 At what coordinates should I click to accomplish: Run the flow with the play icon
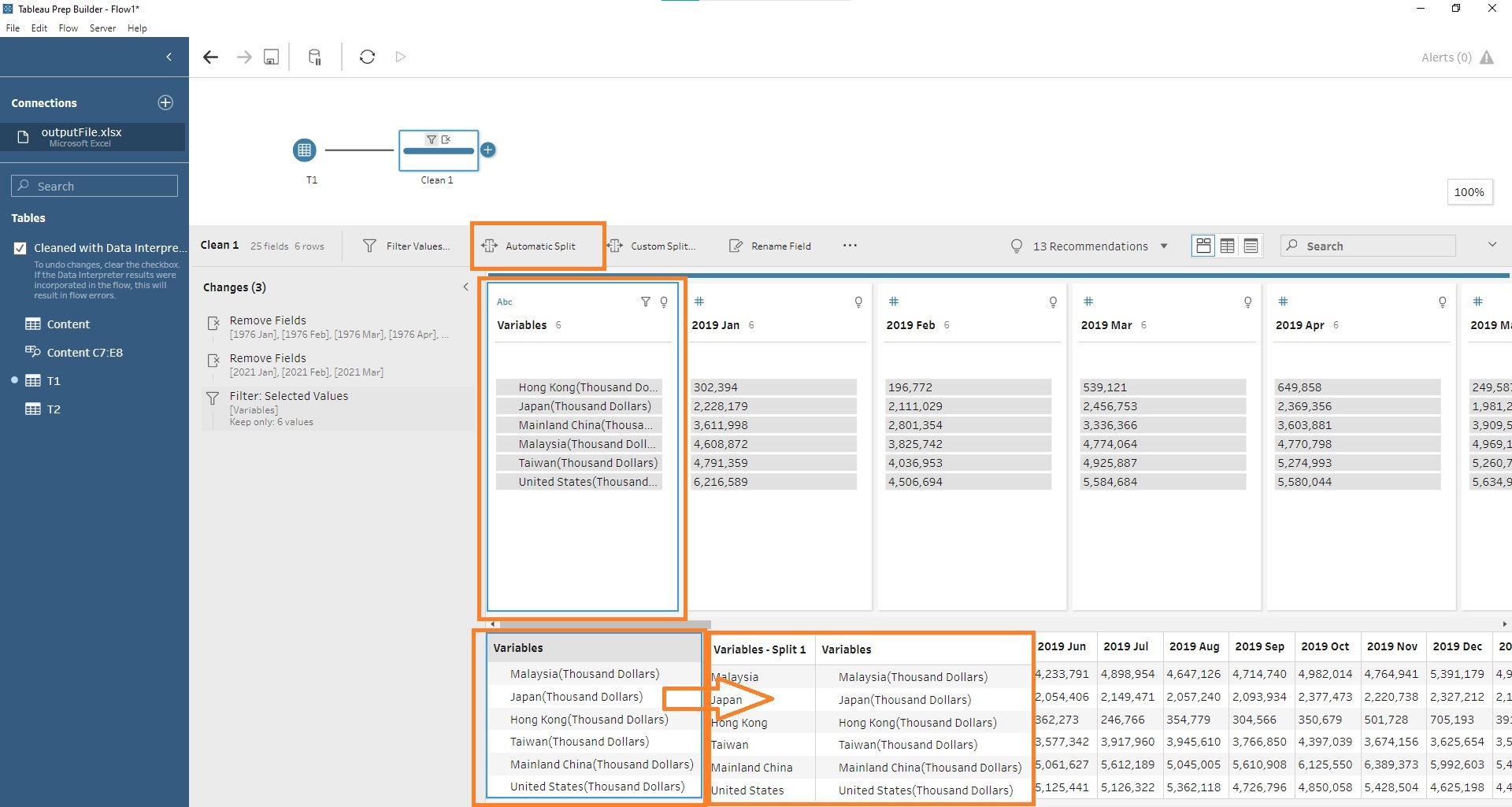(400, 57)
